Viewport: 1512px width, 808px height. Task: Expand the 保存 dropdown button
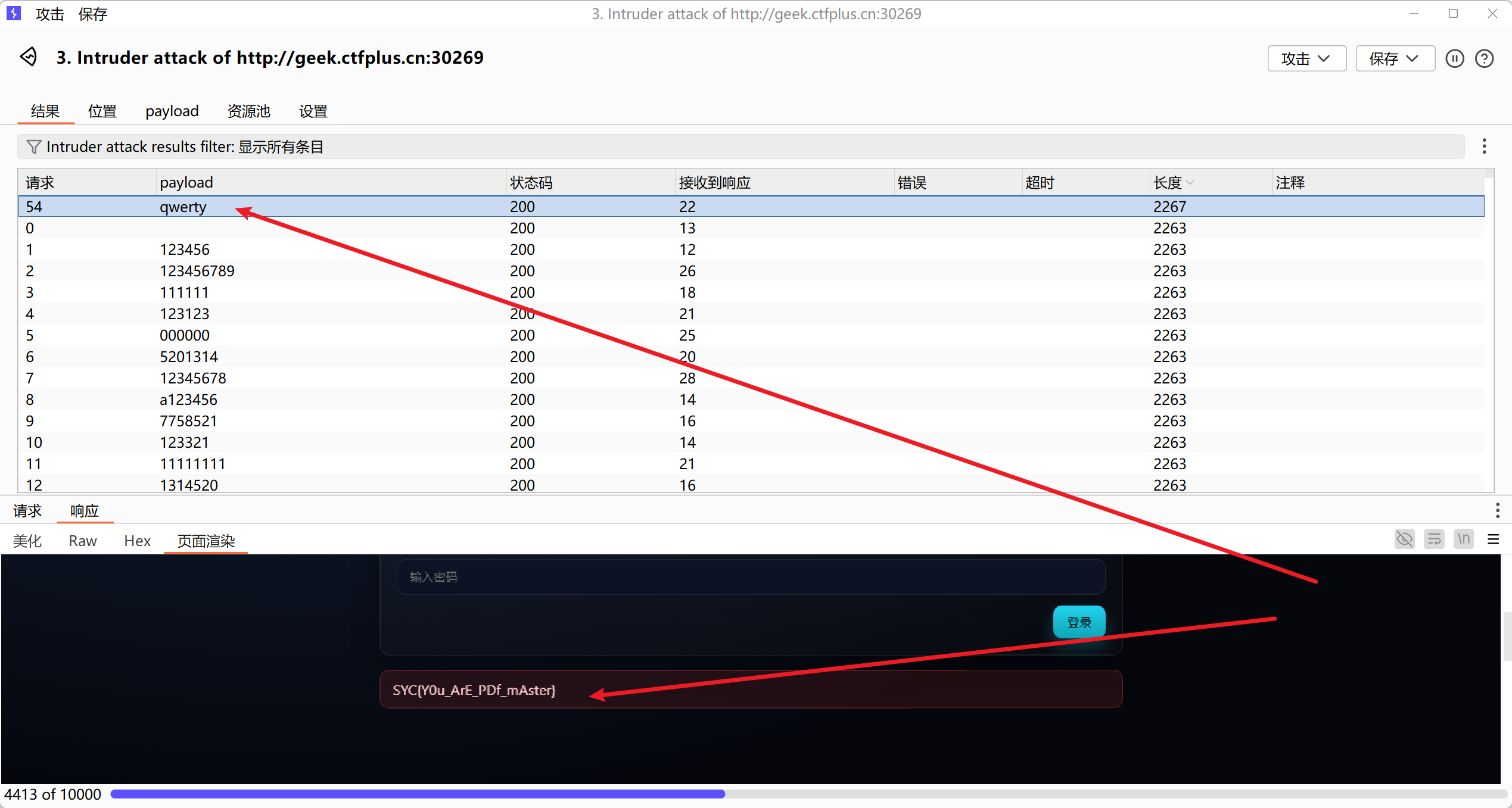tap(1394, 58)
